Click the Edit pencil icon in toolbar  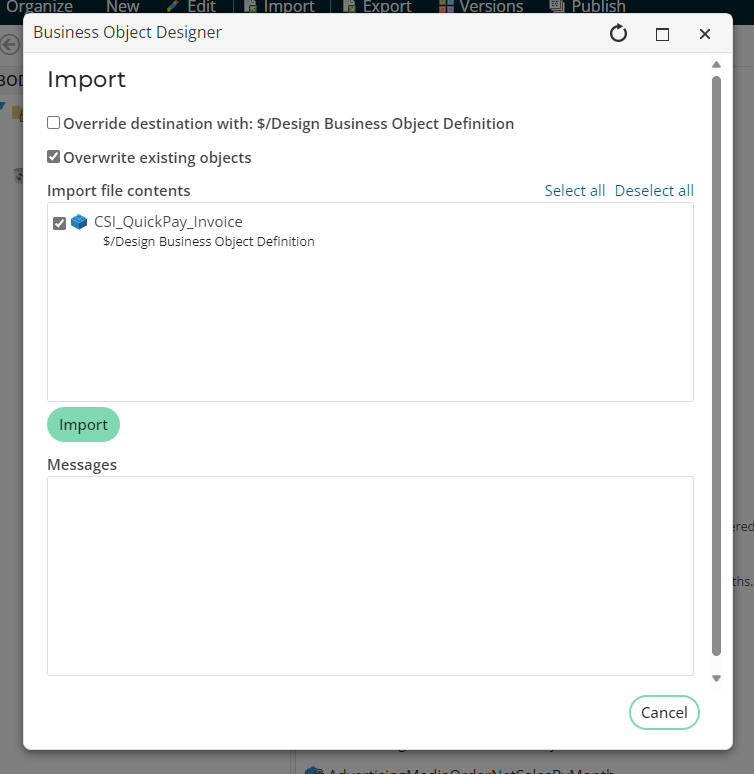click(x=173, y=7)
